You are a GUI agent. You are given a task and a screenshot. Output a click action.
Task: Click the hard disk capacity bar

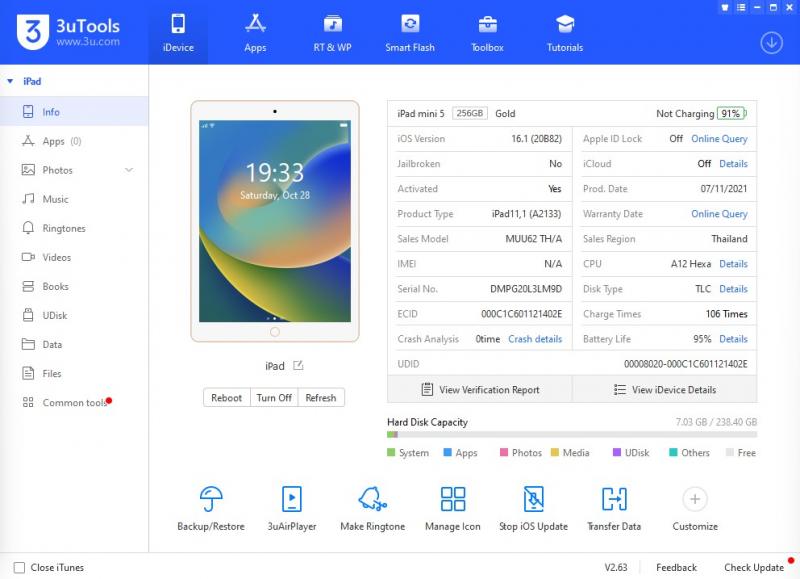[x=572, y=435]
